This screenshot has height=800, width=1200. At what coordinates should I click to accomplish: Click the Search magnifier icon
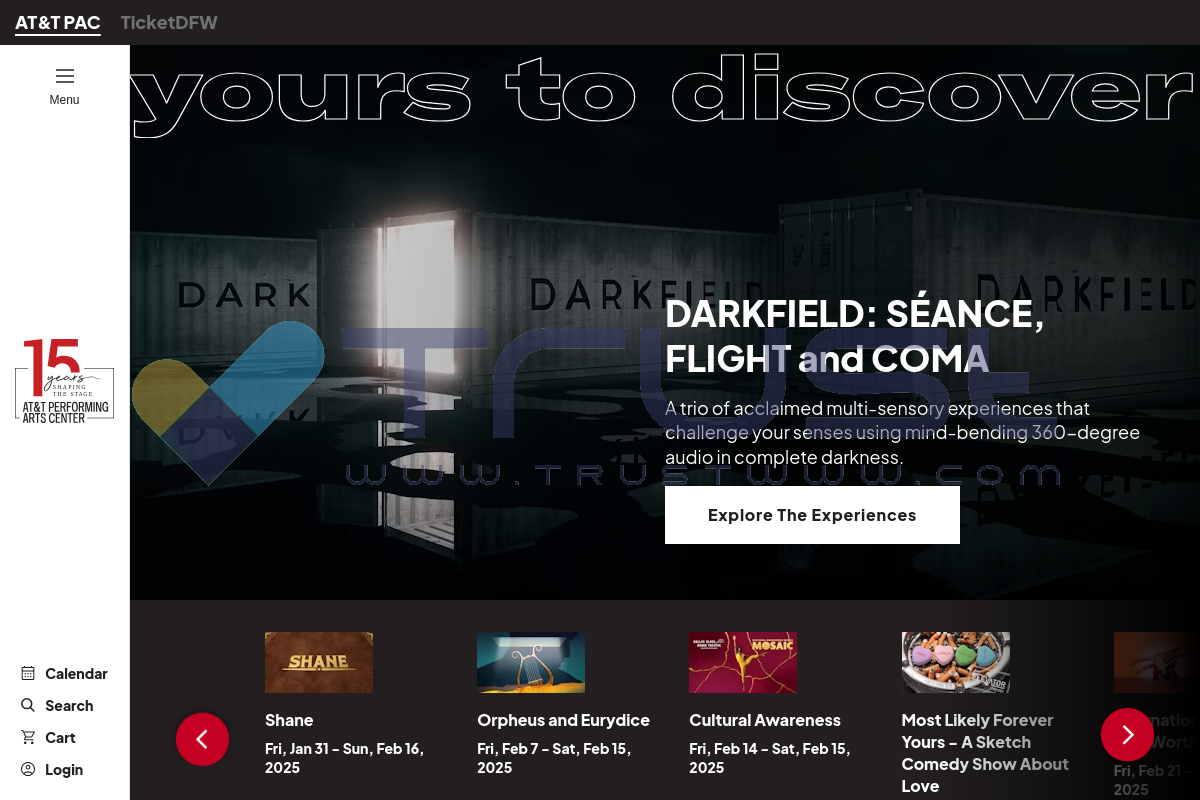pos(28,705)
